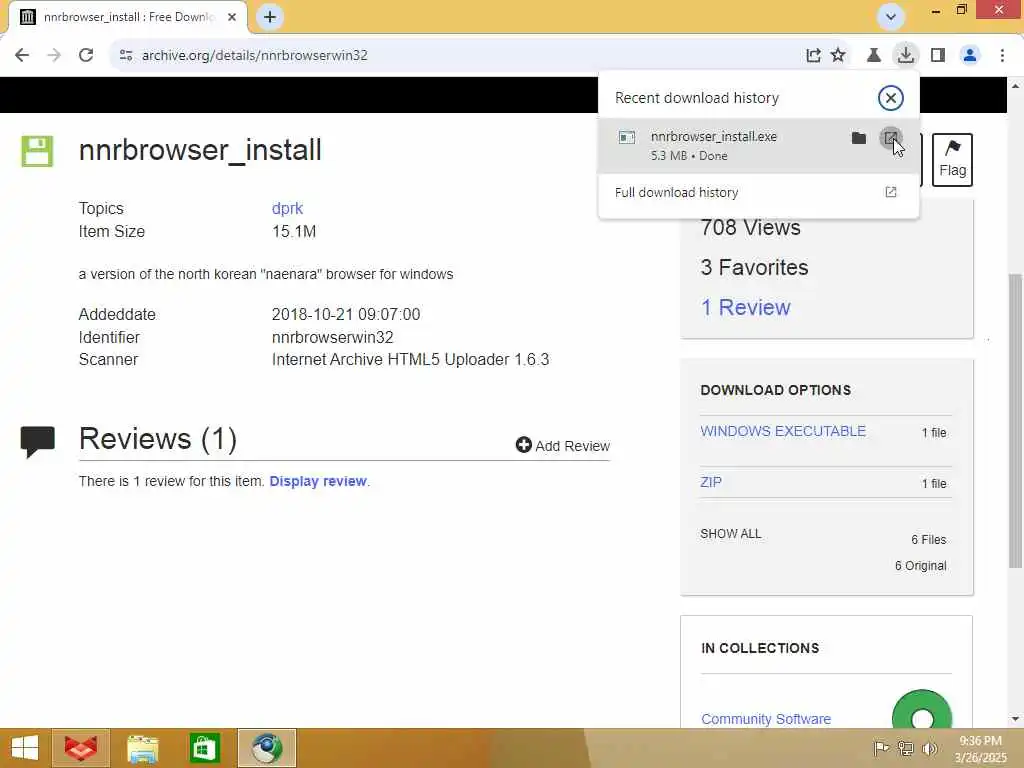Open the Store app in taskbar
Image resolution: width=1024 pixels, height=768 pixels.
[x=204, y=748]
